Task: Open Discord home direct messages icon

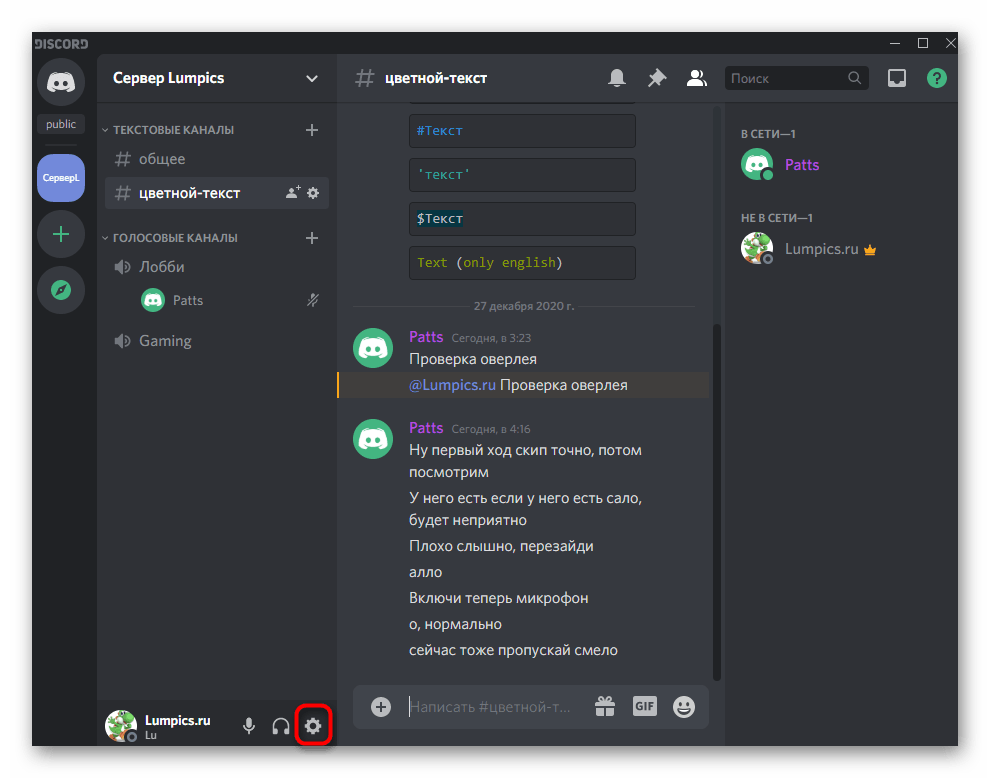Action: (x=61, y=82)
